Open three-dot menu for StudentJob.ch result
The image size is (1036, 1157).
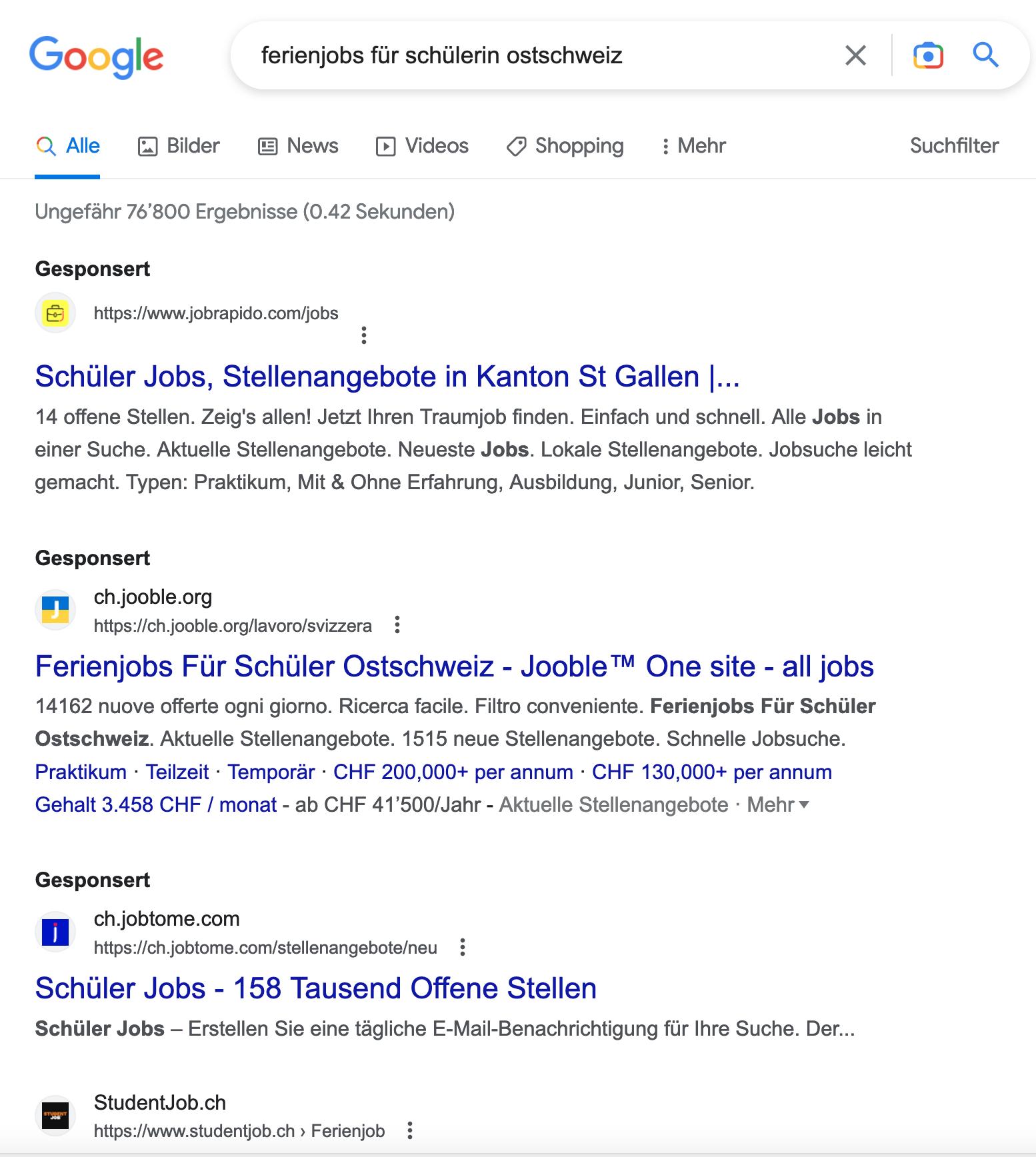(410, 1130)
